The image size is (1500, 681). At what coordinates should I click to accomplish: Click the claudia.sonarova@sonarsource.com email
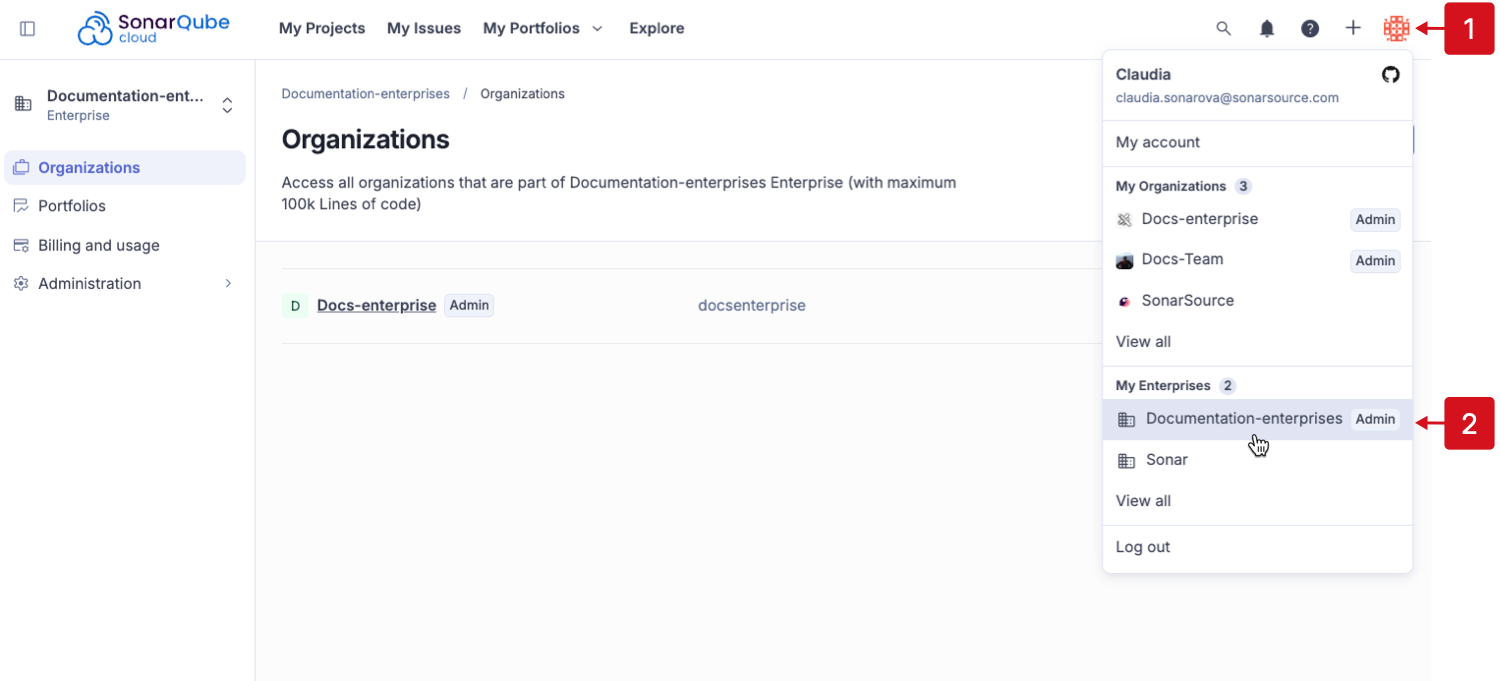tap(1227, 98)
